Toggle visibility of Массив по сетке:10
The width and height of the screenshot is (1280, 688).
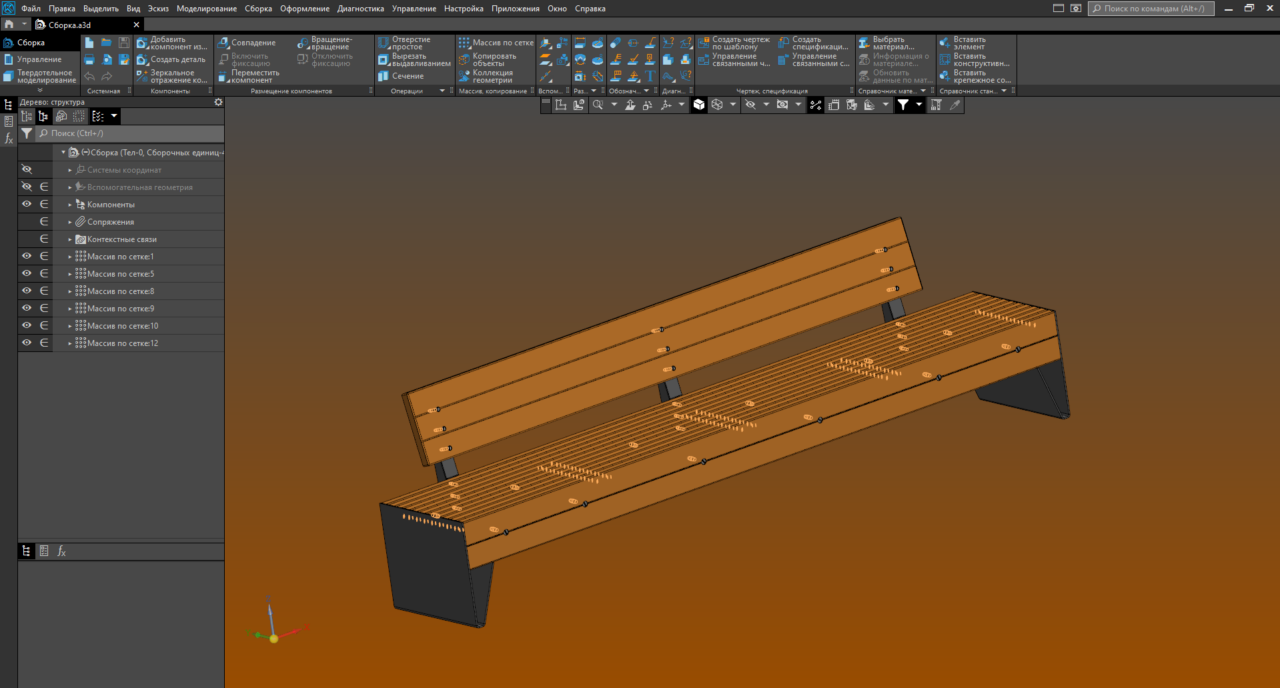[27, 326]
